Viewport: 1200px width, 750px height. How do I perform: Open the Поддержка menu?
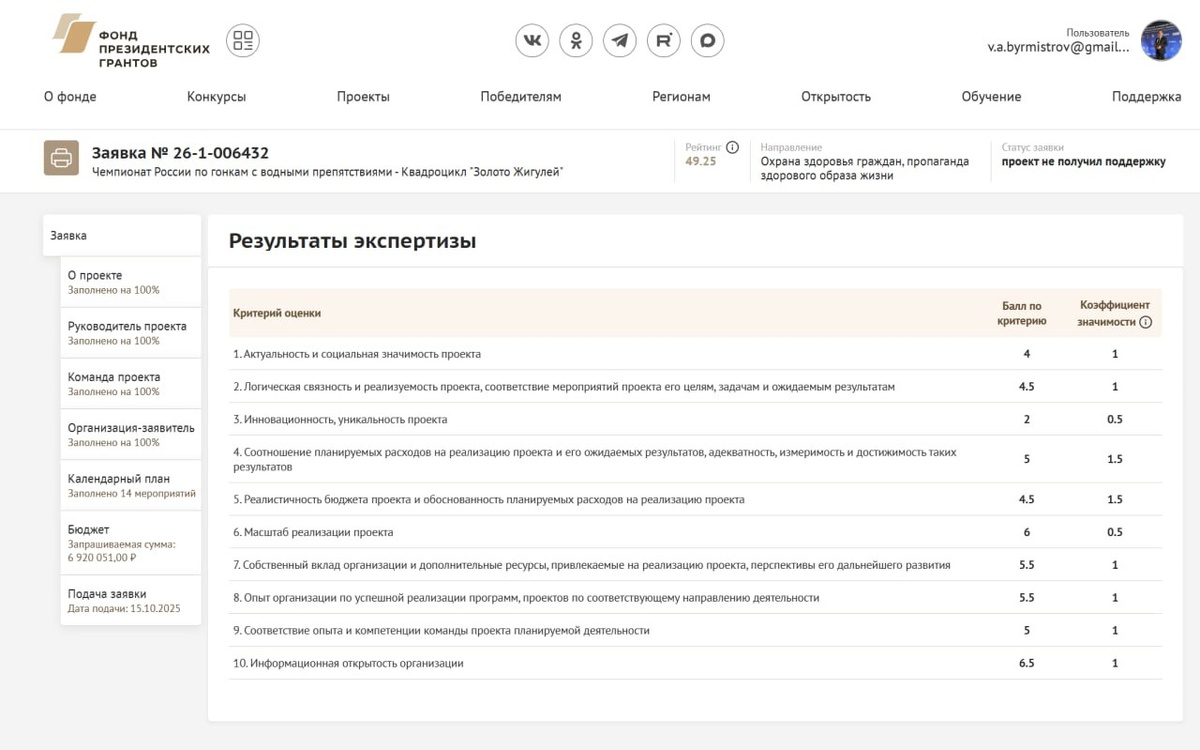coord(1147,97)
